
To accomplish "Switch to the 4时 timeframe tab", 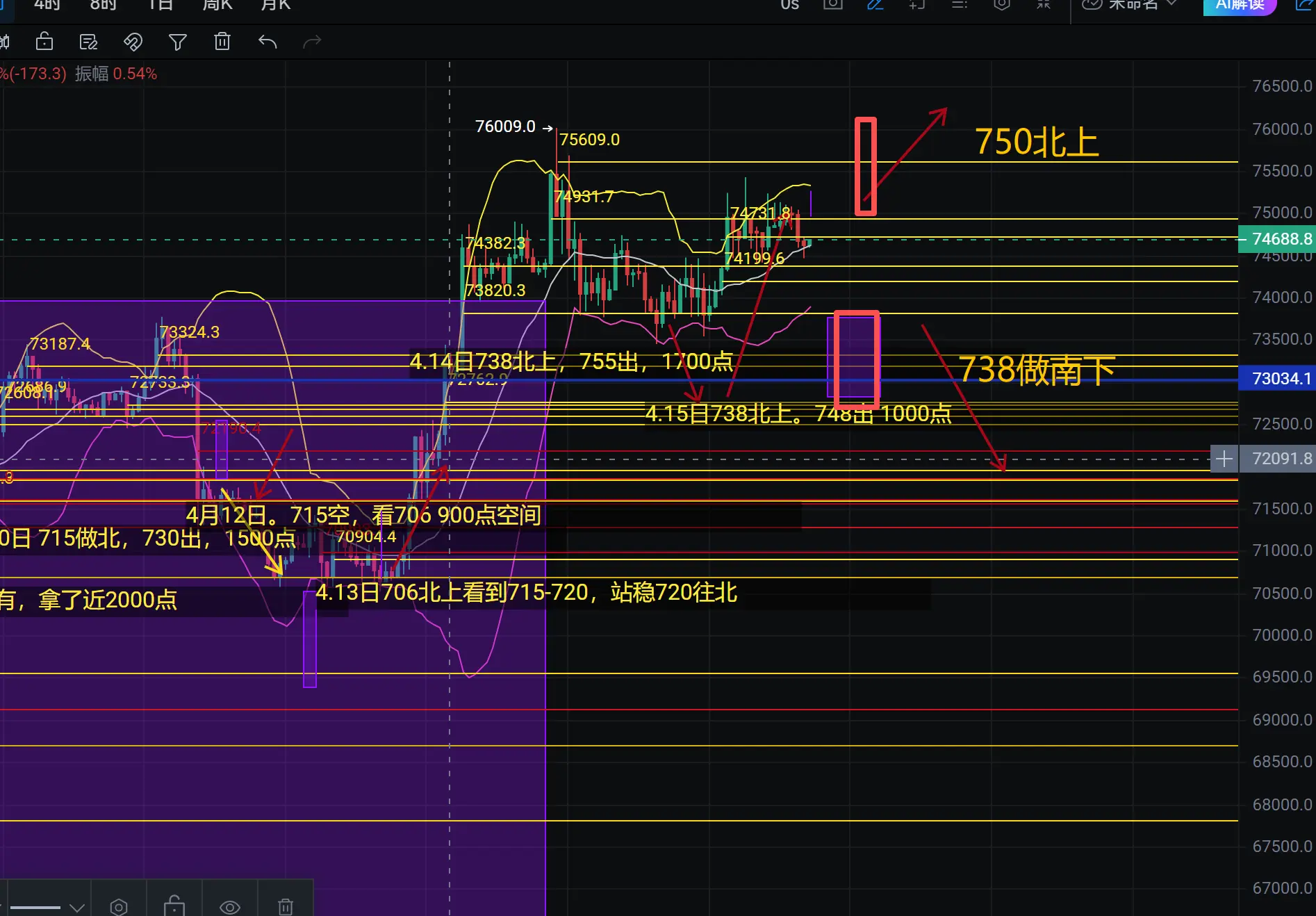I will coord(47,5).
